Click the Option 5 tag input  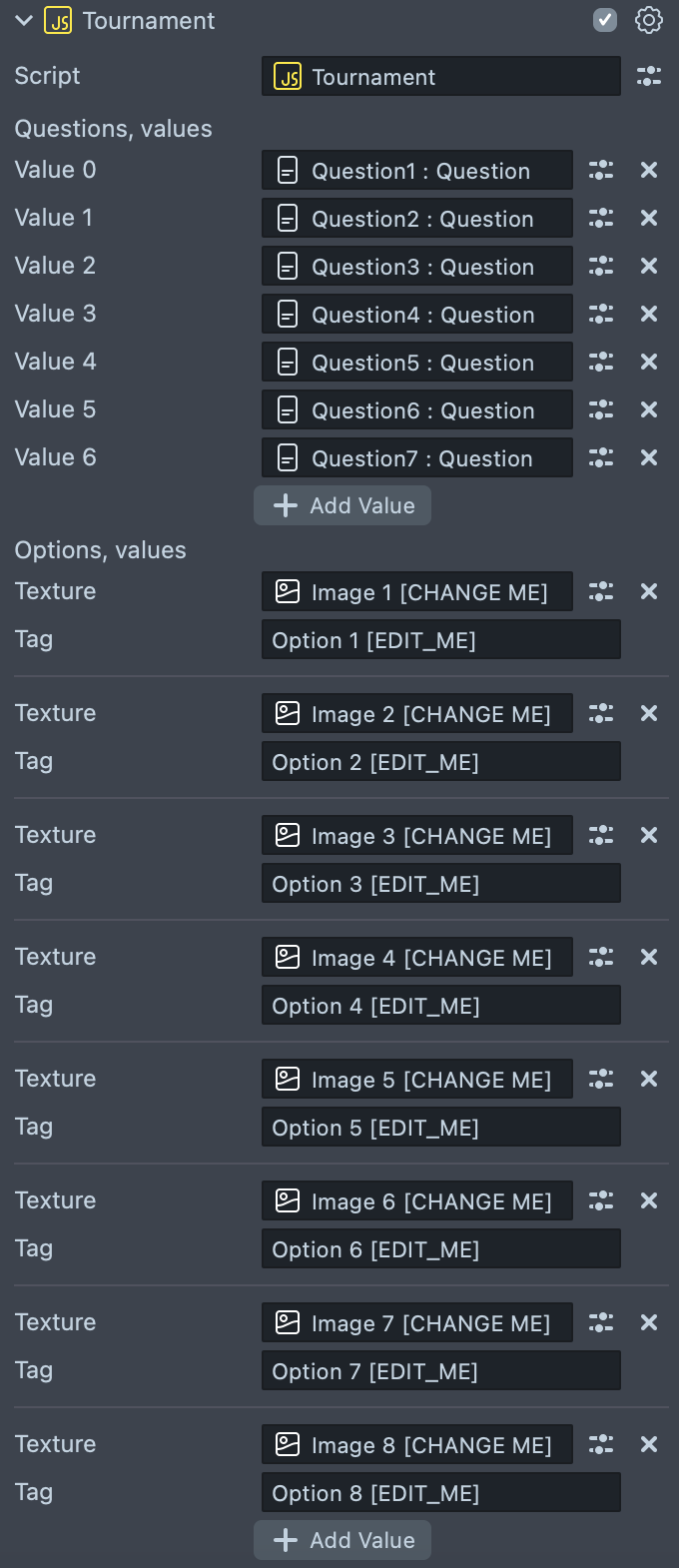(x=440, y=1128)
